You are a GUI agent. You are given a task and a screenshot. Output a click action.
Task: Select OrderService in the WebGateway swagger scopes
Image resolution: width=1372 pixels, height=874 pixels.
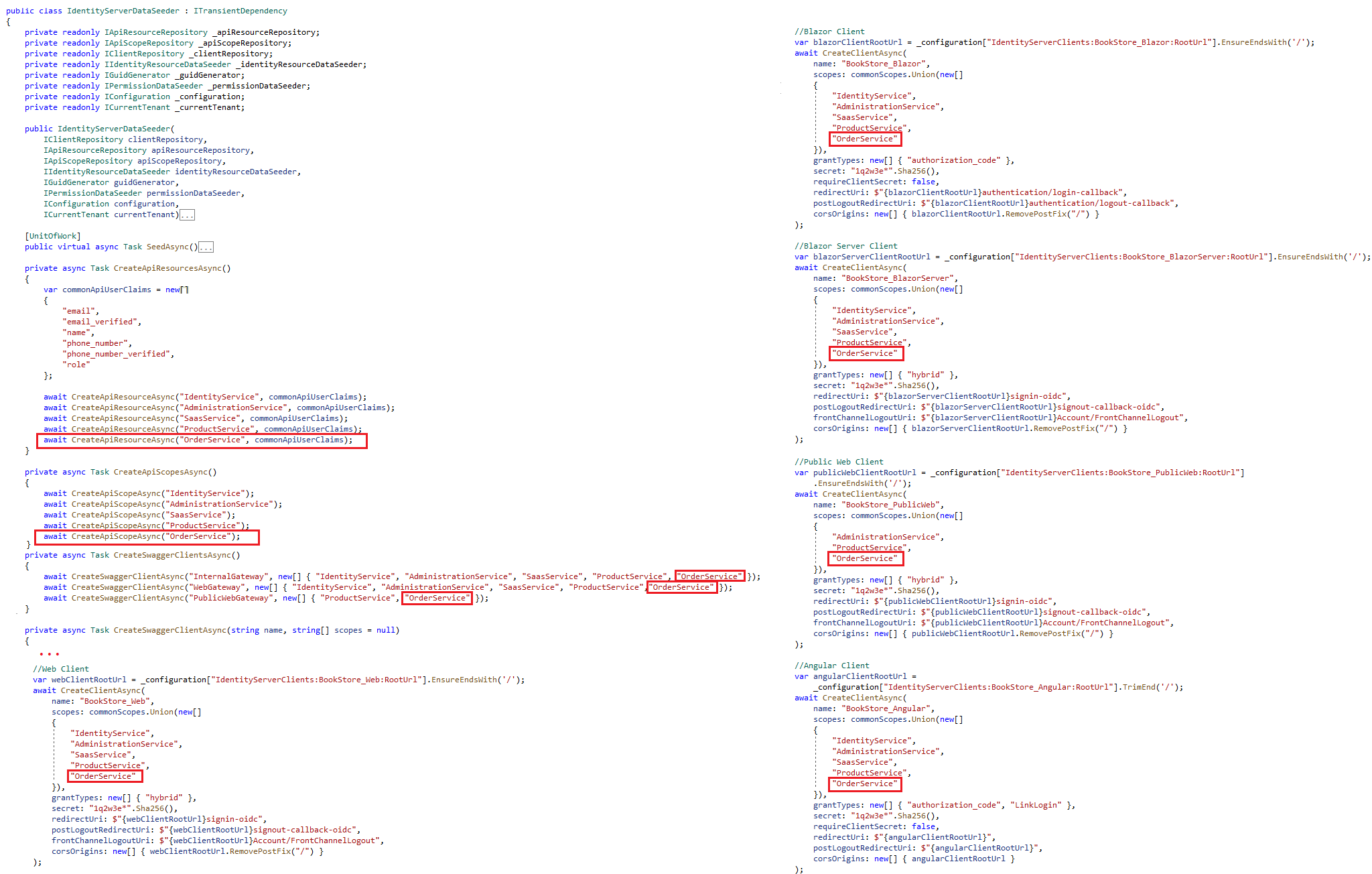tap(681, 586)
